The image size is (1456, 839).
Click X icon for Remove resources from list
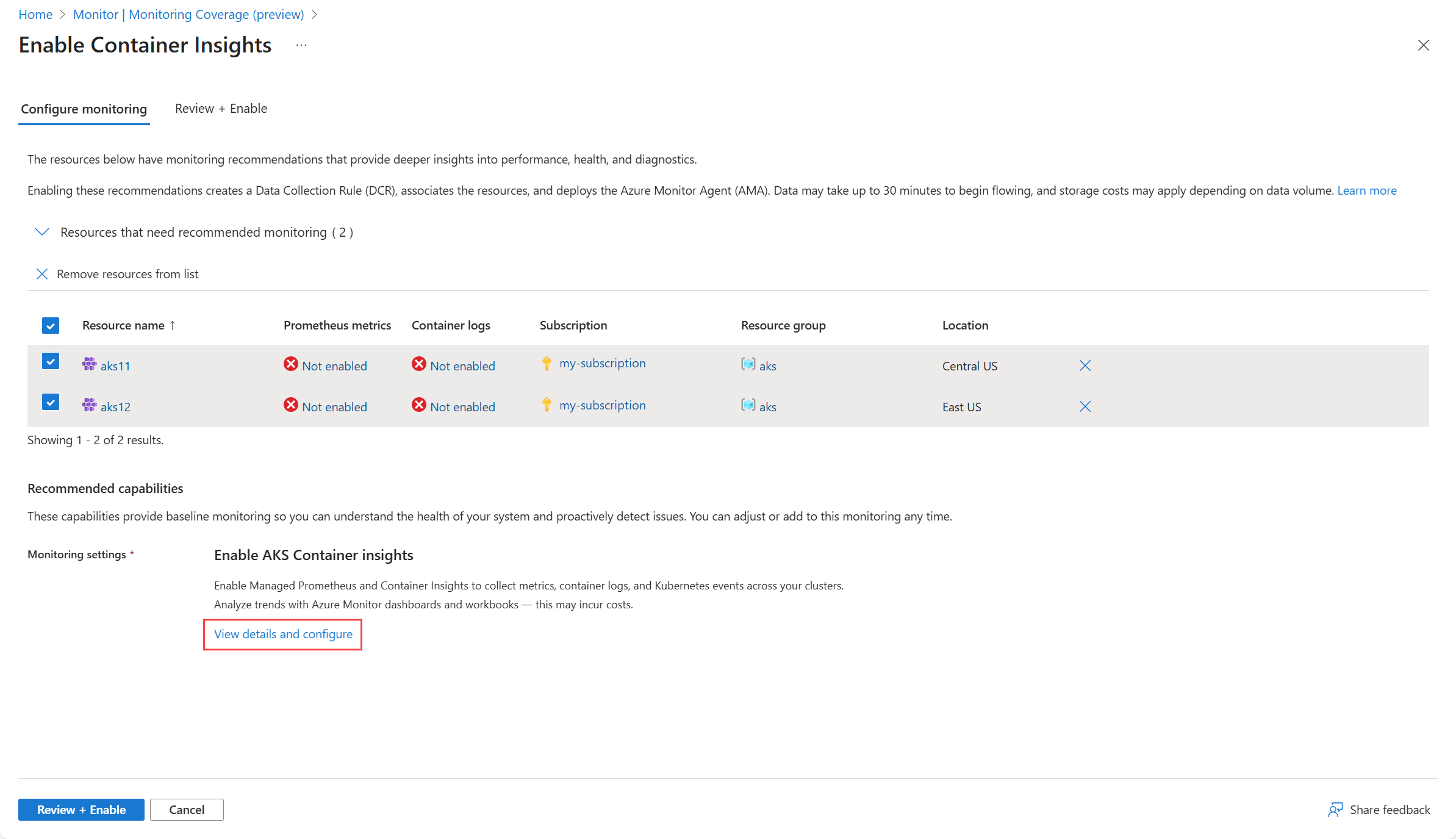click(x=42, y=274)
